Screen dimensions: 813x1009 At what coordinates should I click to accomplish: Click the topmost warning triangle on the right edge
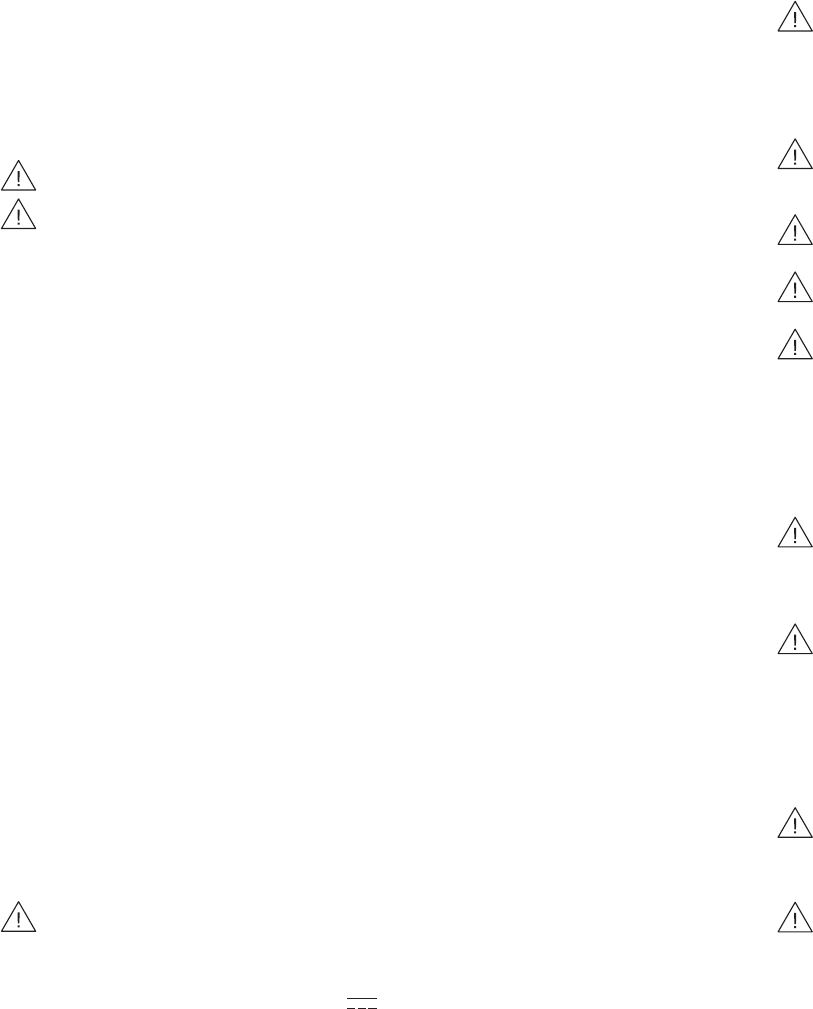click(x=795, y=17)
